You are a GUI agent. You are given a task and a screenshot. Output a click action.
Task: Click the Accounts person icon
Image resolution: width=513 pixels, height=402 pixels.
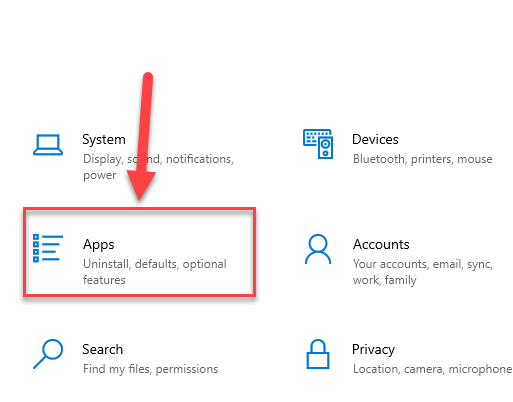318,249
